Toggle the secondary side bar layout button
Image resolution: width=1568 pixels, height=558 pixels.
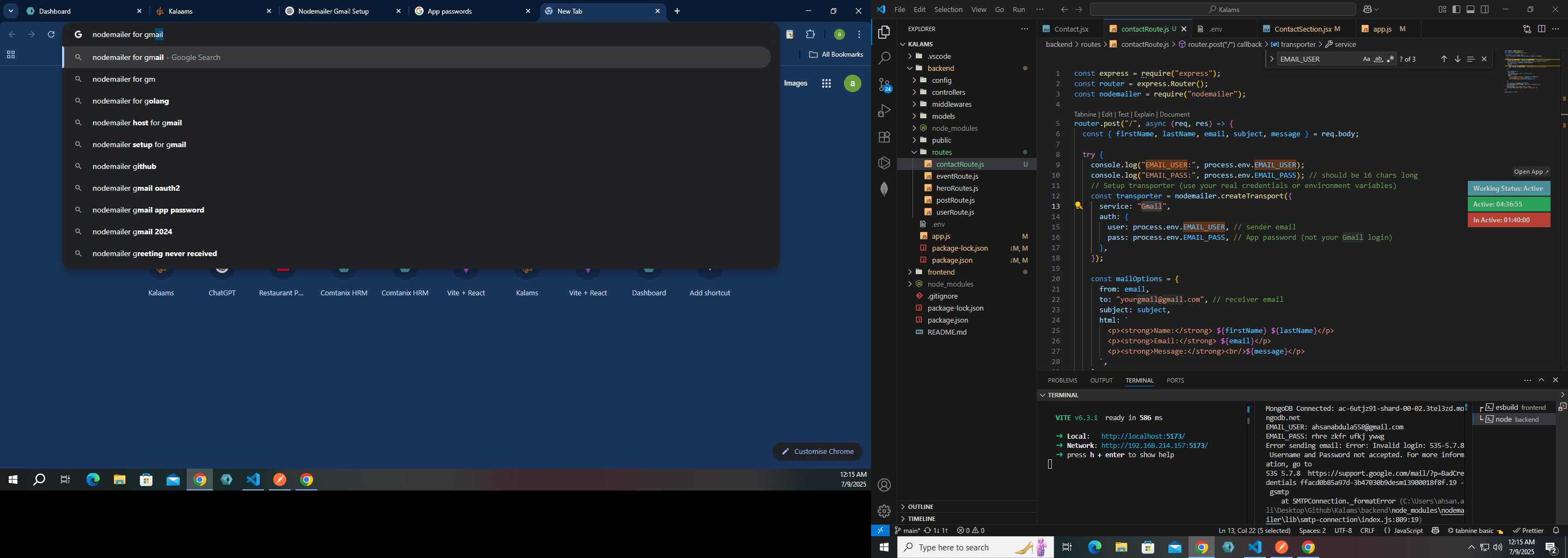pos(1485,9)
